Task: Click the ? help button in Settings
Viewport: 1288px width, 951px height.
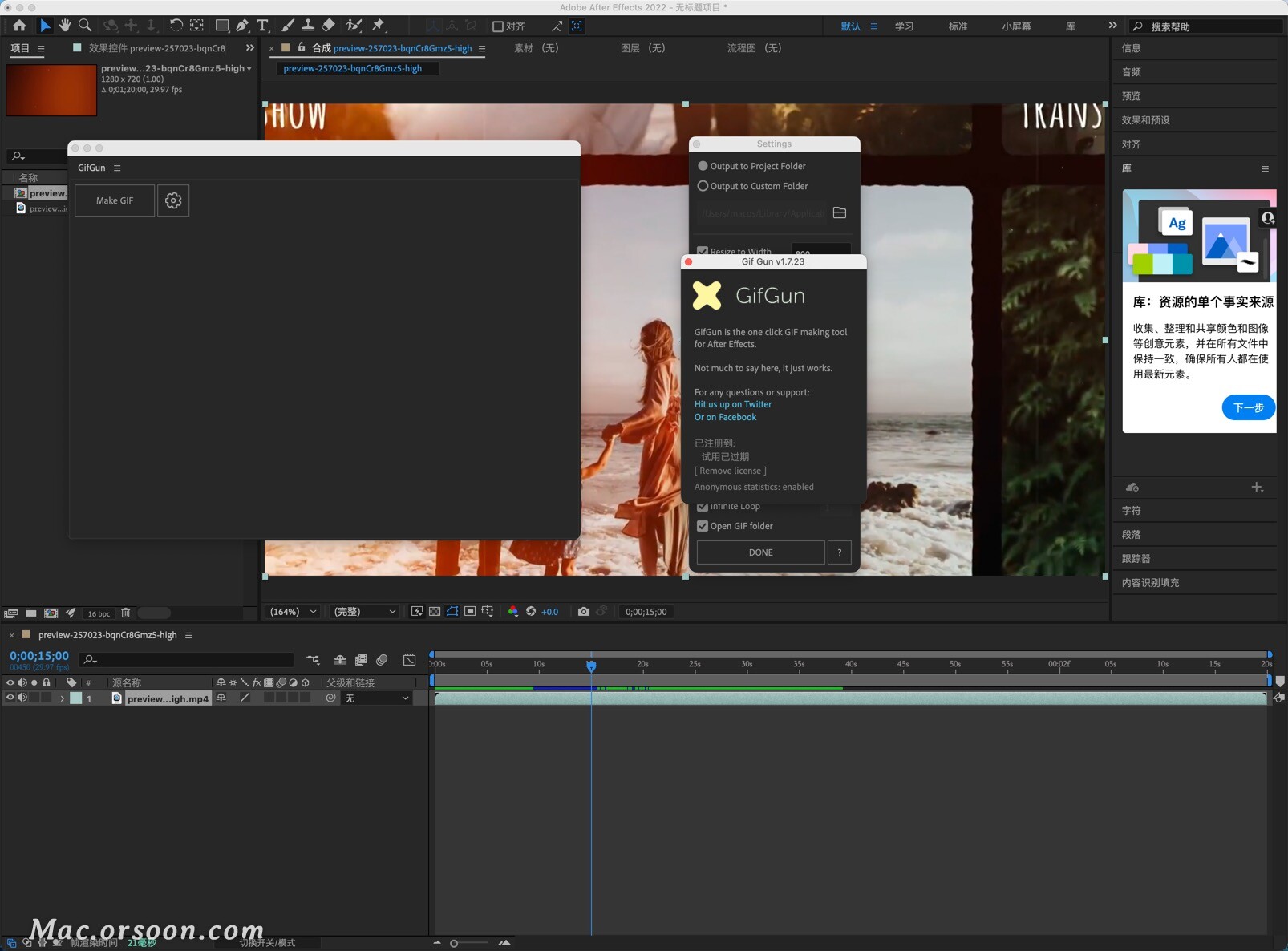Action: (x=840, y=552)
